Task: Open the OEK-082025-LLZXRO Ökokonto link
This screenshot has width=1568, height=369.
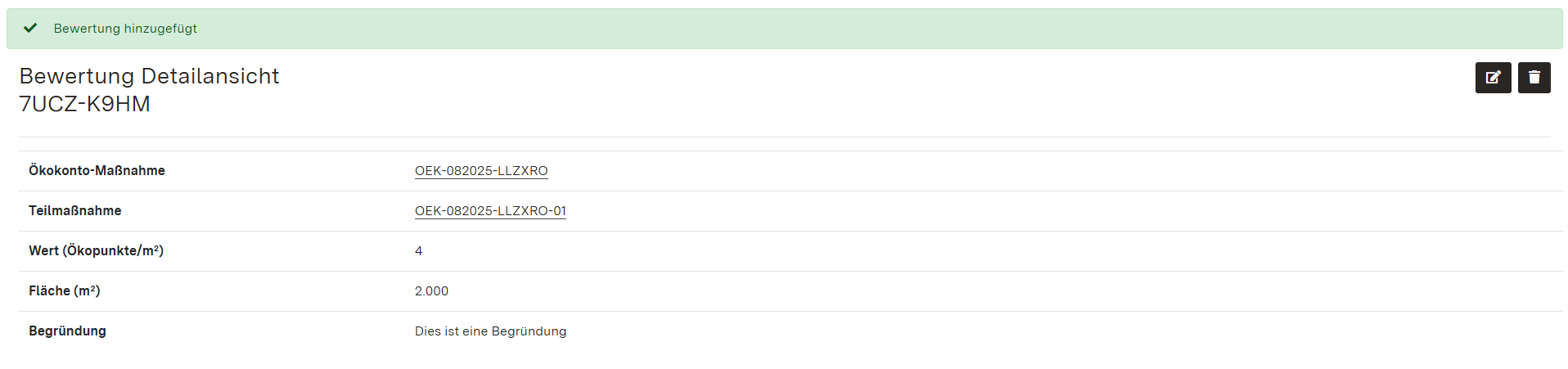Action: [x=481, y=171]
